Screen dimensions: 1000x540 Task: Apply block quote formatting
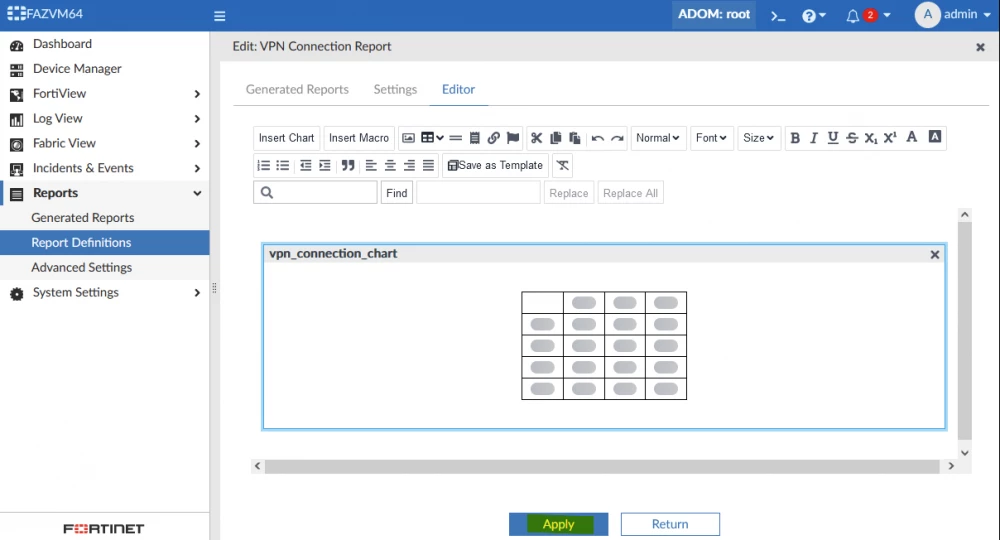[x=348, y=165]
